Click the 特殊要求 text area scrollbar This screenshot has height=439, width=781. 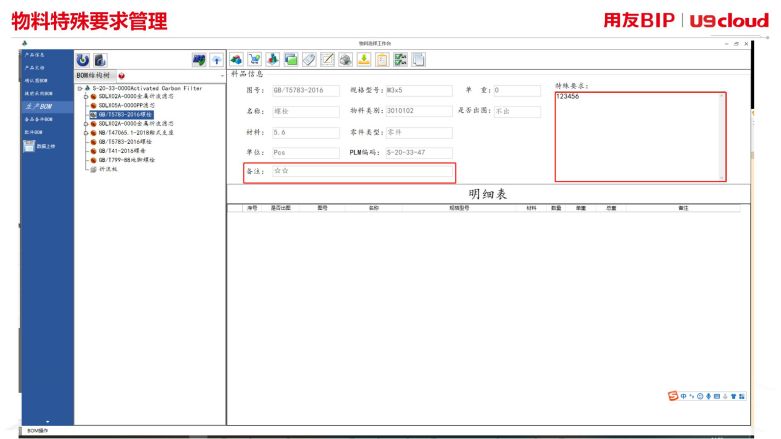click(721, 137)
